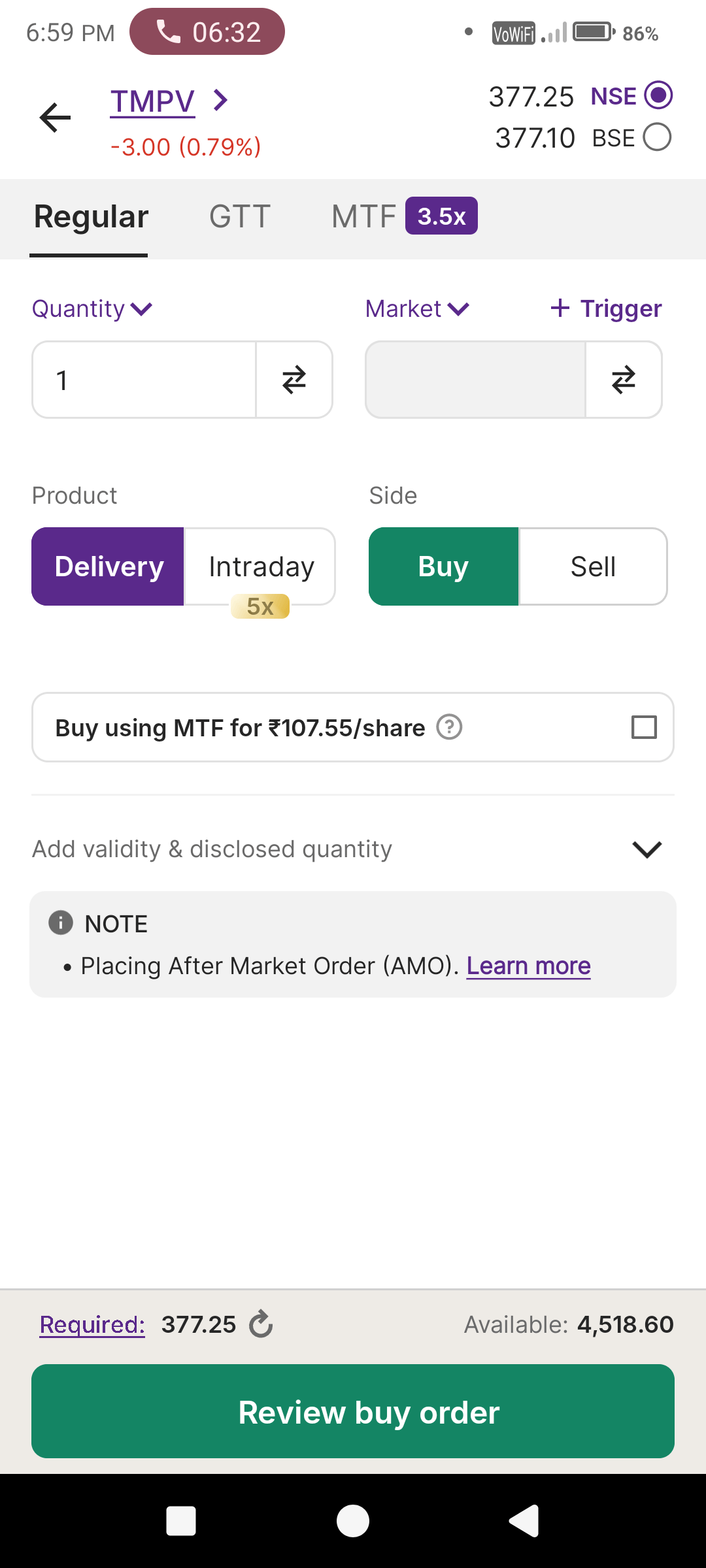Check the Buy using MTF checkbox

(644, 727)
